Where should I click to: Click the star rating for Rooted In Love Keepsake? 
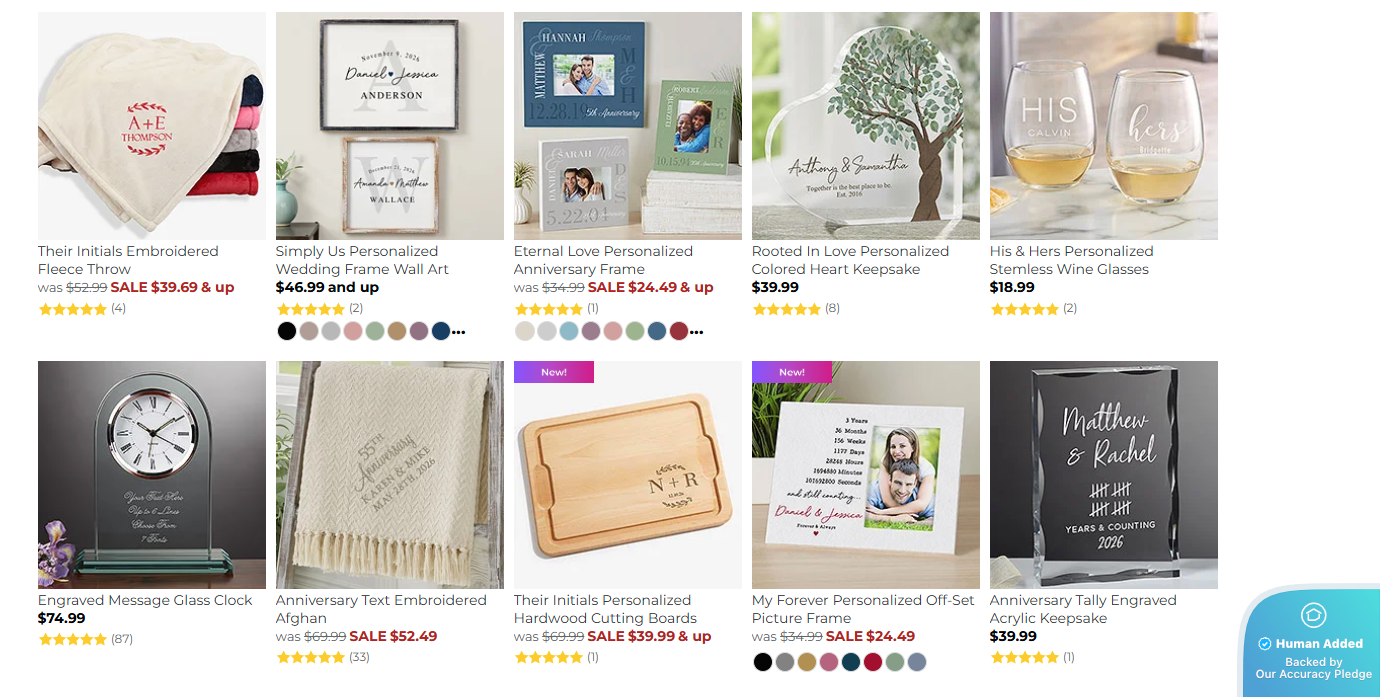[x=786, y=309]
